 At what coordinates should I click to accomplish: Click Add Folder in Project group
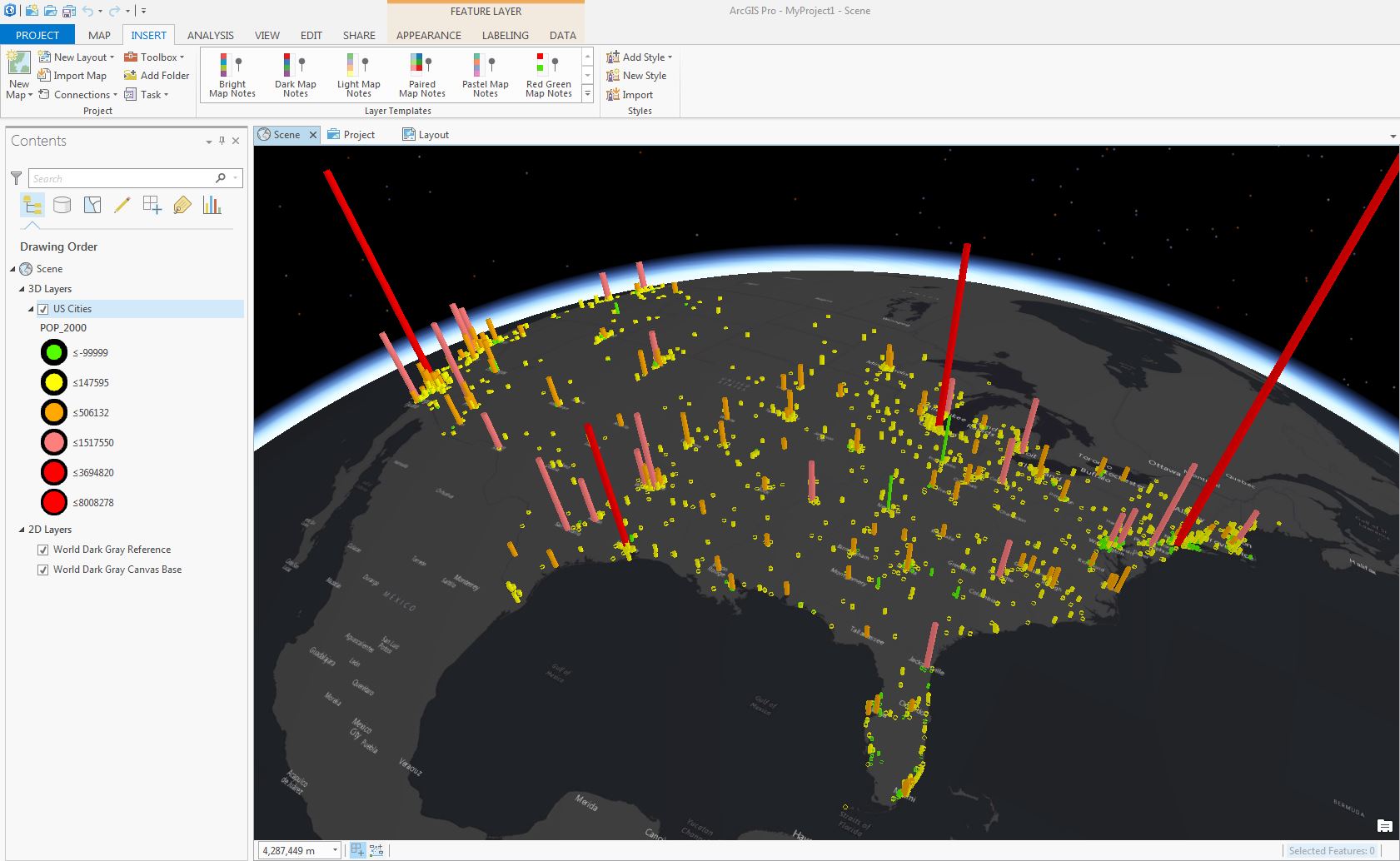(157, 76)
